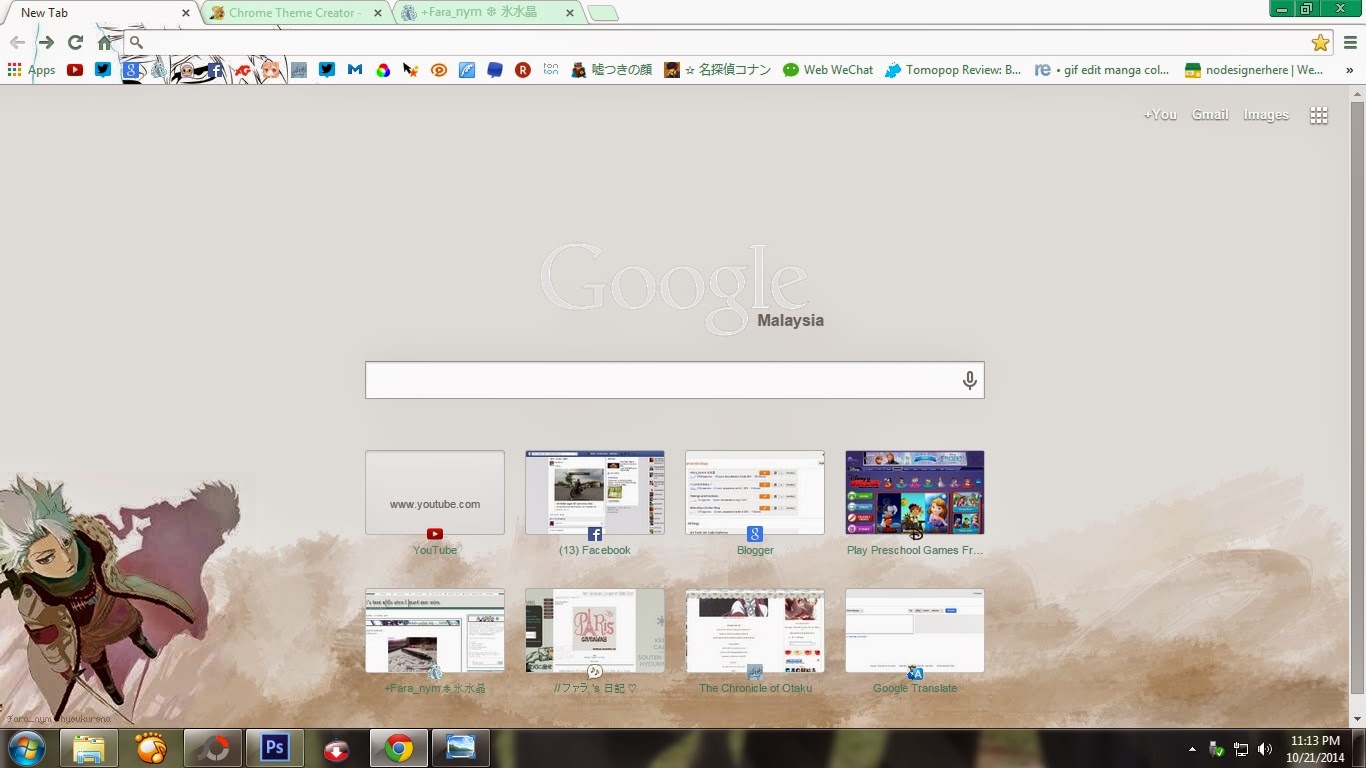Open a new tab button
The height and width of the screenshot is (768, 1366).
(x=603, y=14)
